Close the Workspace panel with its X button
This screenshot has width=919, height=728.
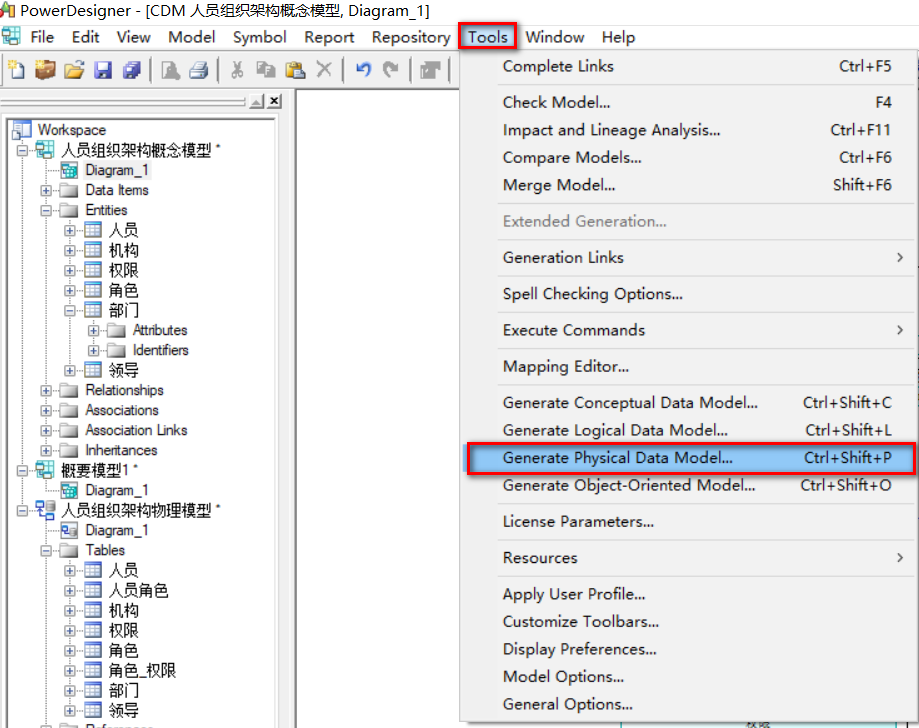pyautogui.click(x=273, y=100)
